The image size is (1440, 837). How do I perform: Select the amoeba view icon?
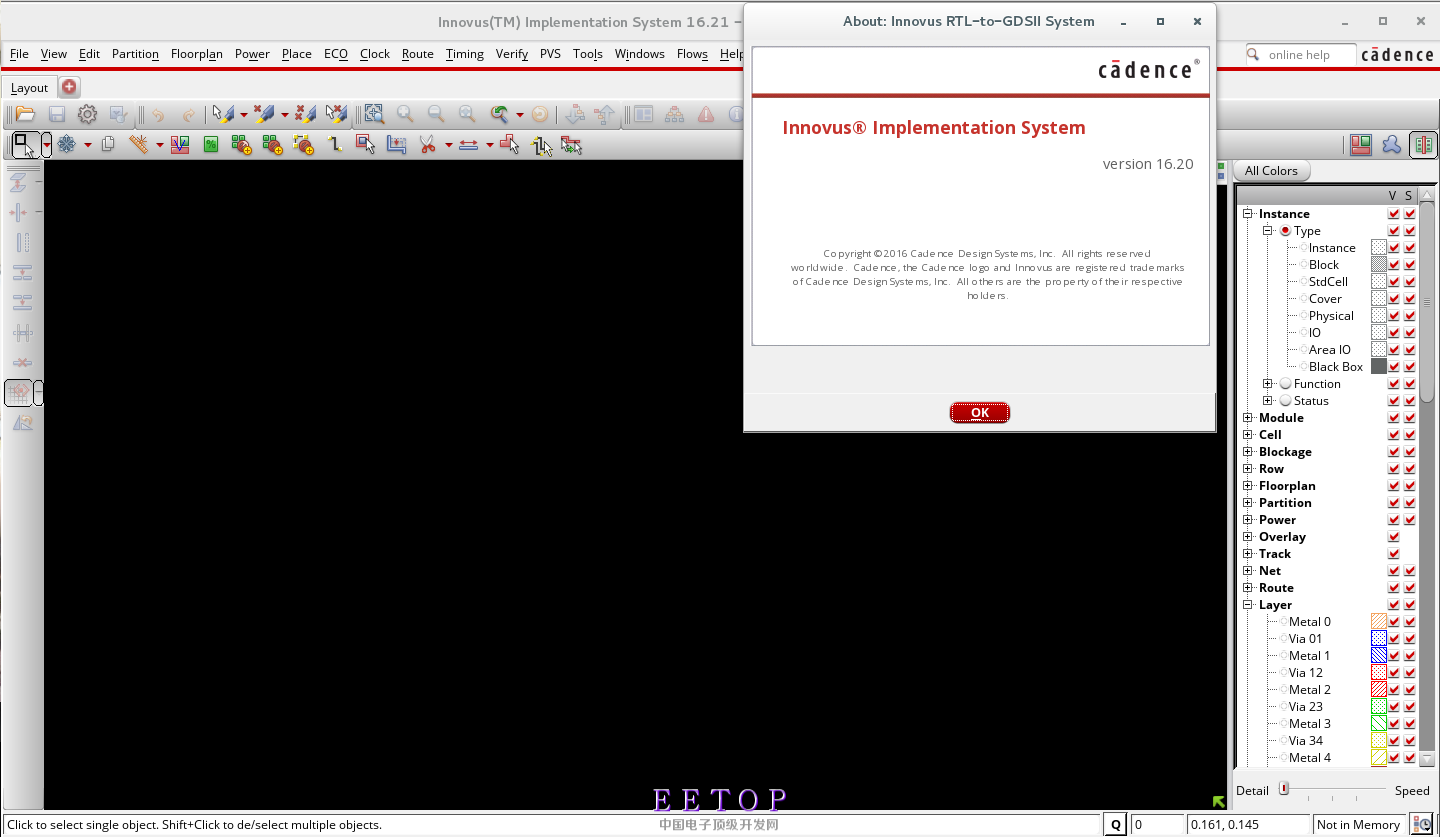click(x=1392, y=145)
